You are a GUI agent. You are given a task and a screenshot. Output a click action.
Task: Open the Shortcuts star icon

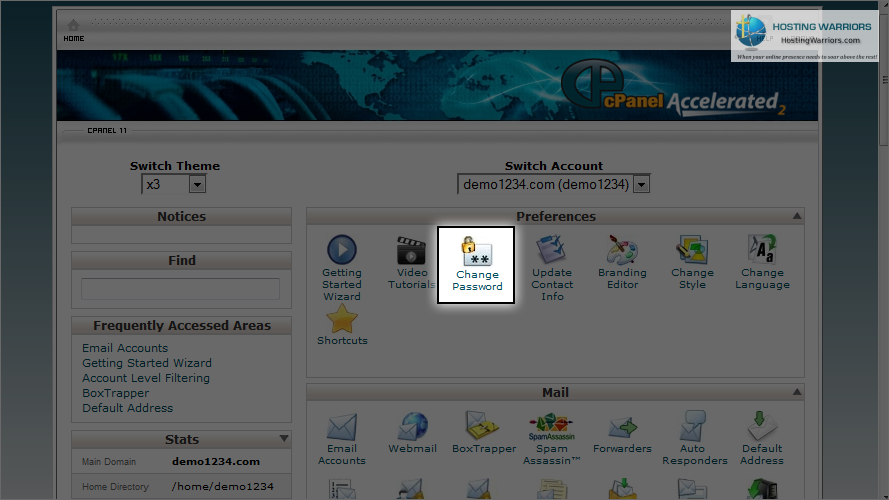point(342,319)
